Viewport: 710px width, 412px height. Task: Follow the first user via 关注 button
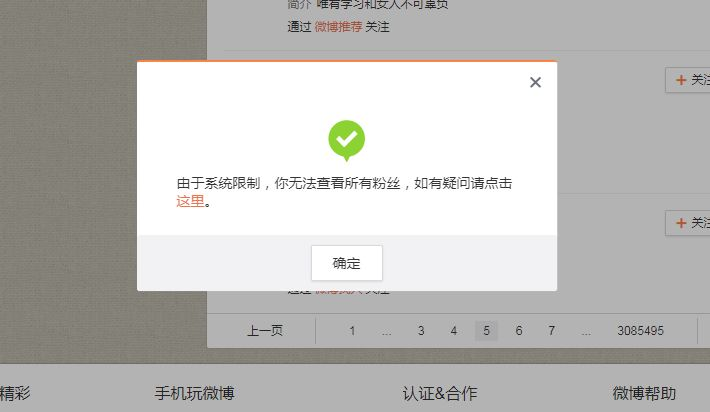687,80
